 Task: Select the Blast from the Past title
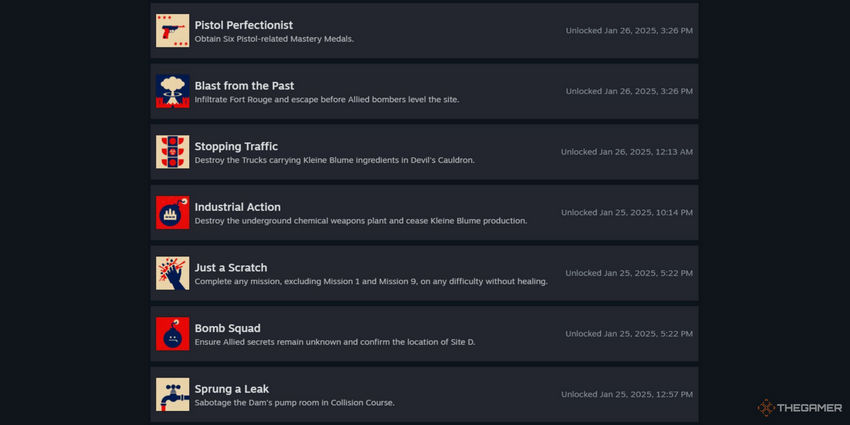[x=244, y=86]
